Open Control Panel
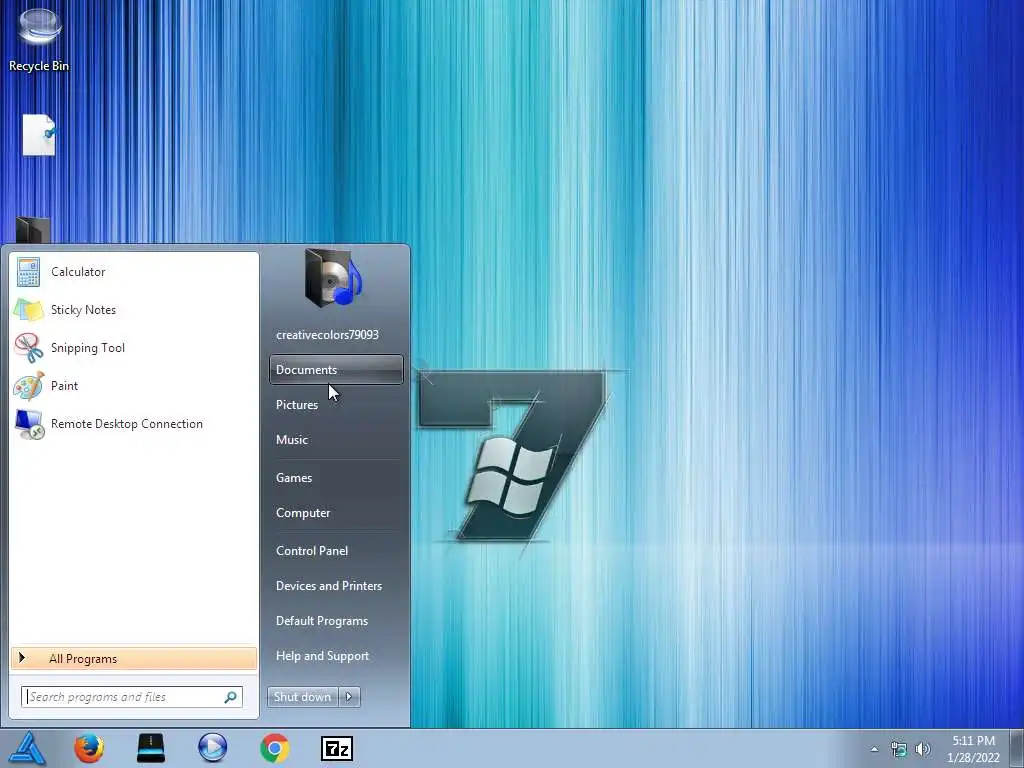This screenshot has height=768, width=1024. (x=336, y=551)
